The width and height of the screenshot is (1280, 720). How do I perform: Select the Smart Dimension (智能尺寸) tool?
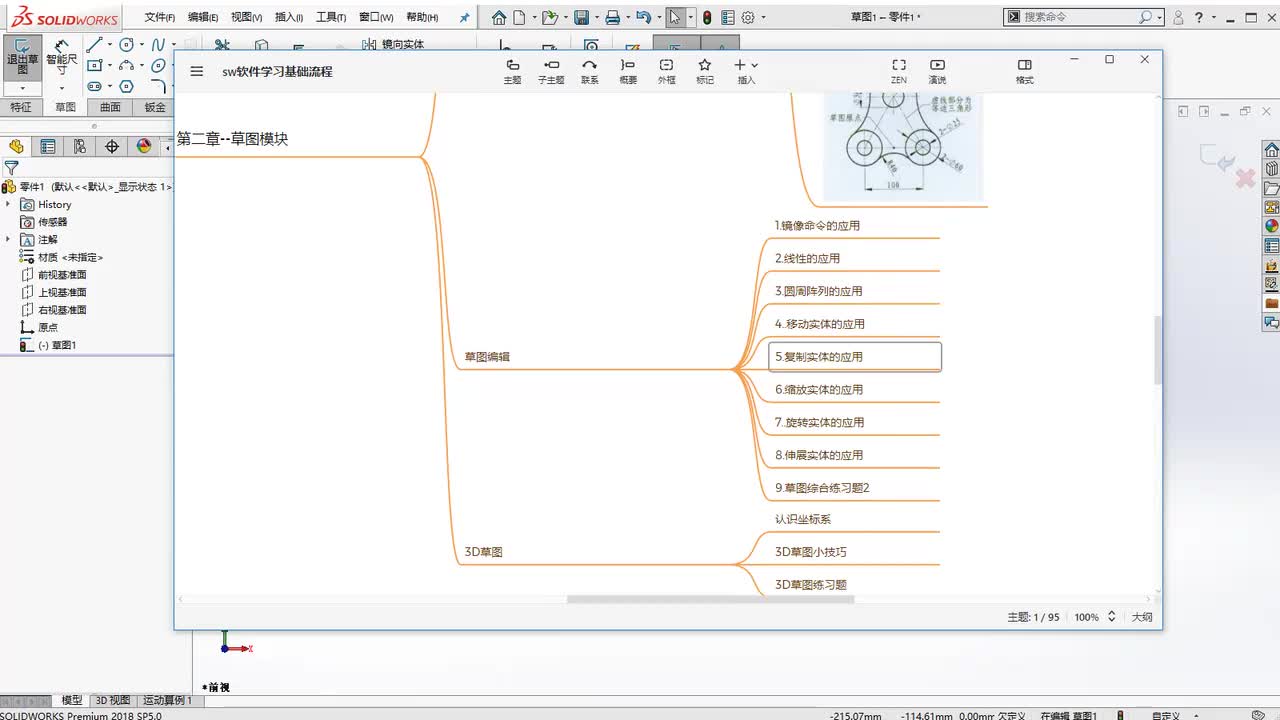click(61, 59)
